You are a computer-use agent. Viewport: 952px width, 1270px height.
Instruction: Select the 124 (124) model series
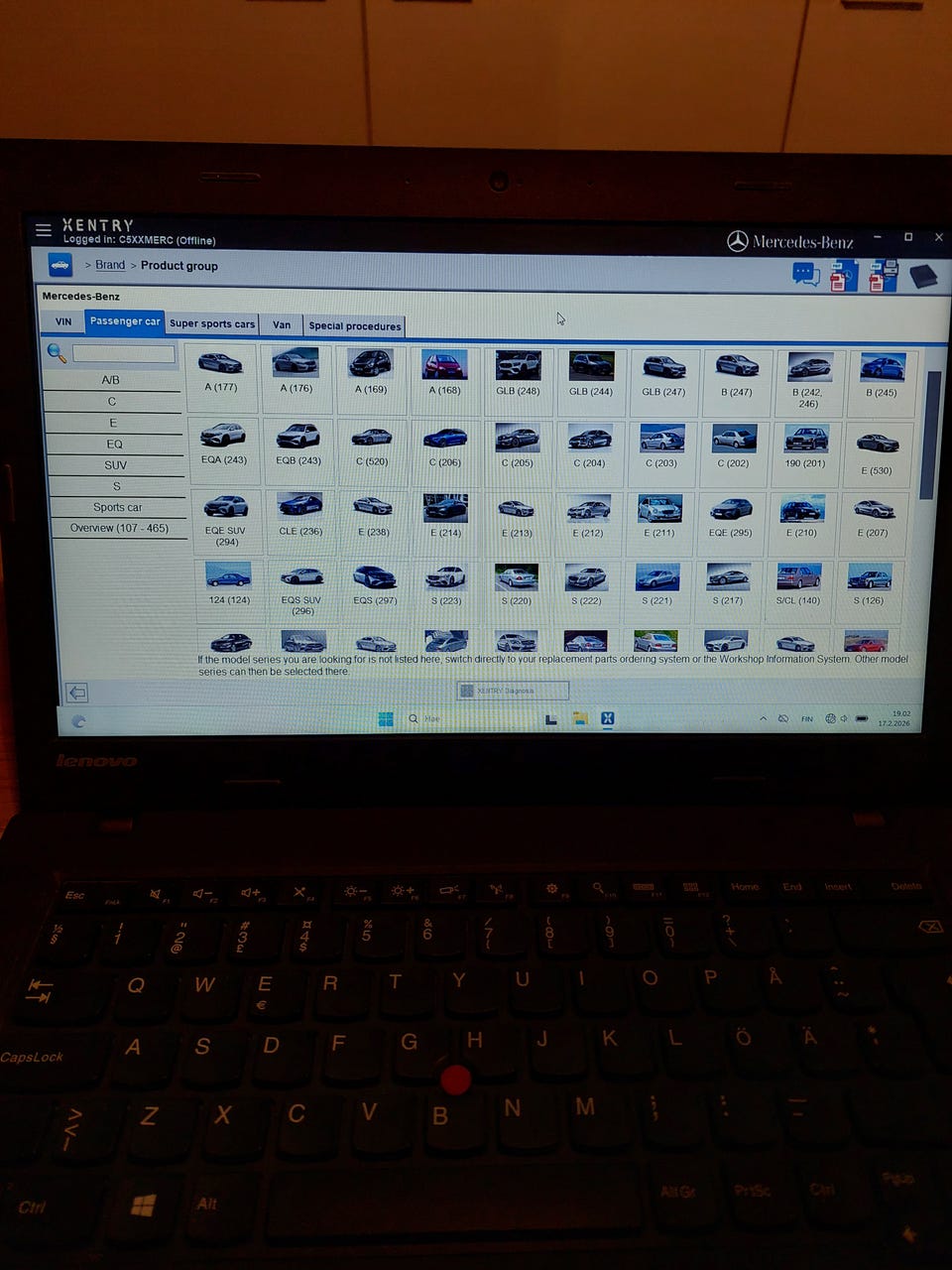click(x=229, y=587)
